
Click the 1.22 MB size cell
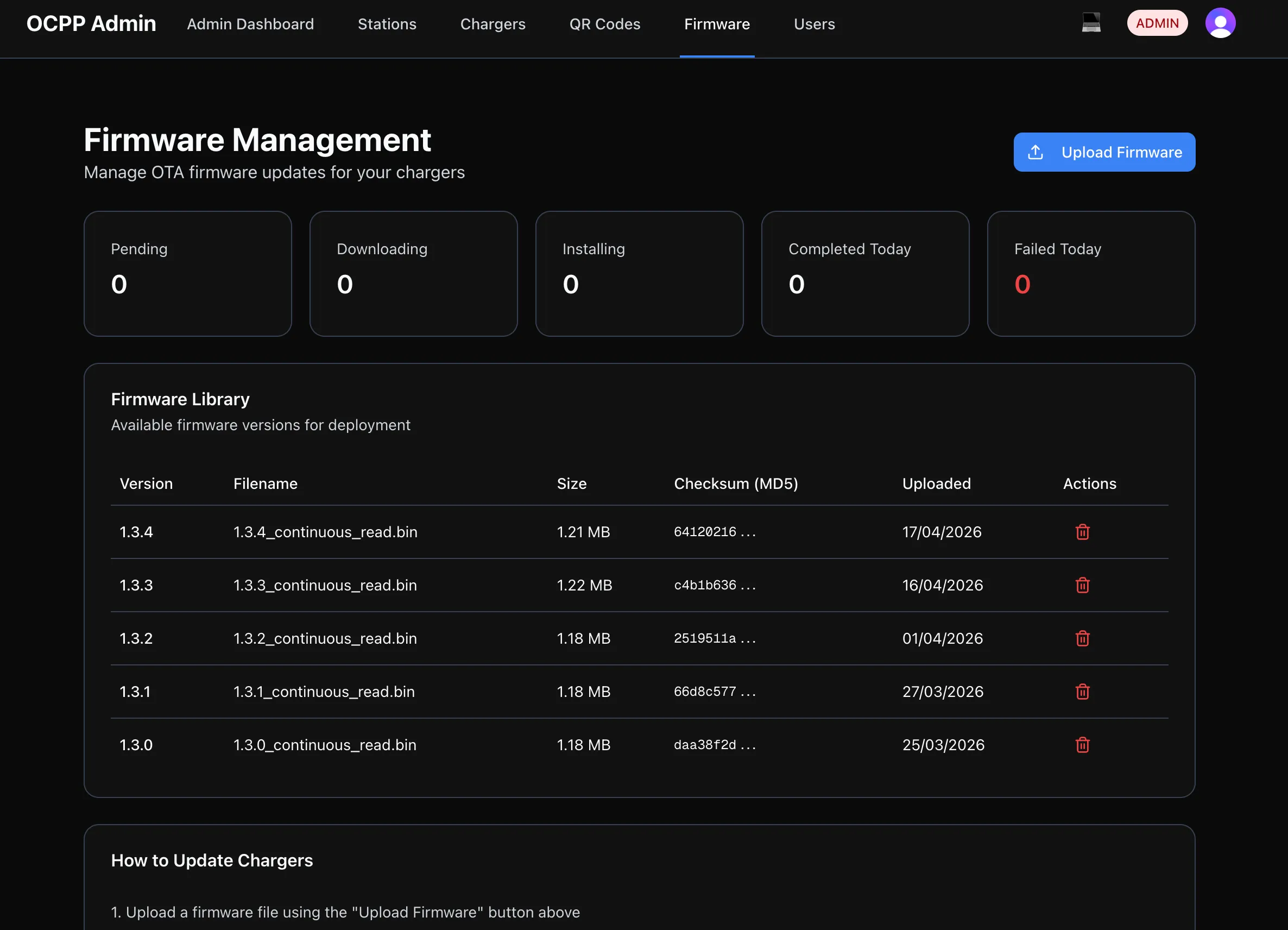(x=584, y=585)
